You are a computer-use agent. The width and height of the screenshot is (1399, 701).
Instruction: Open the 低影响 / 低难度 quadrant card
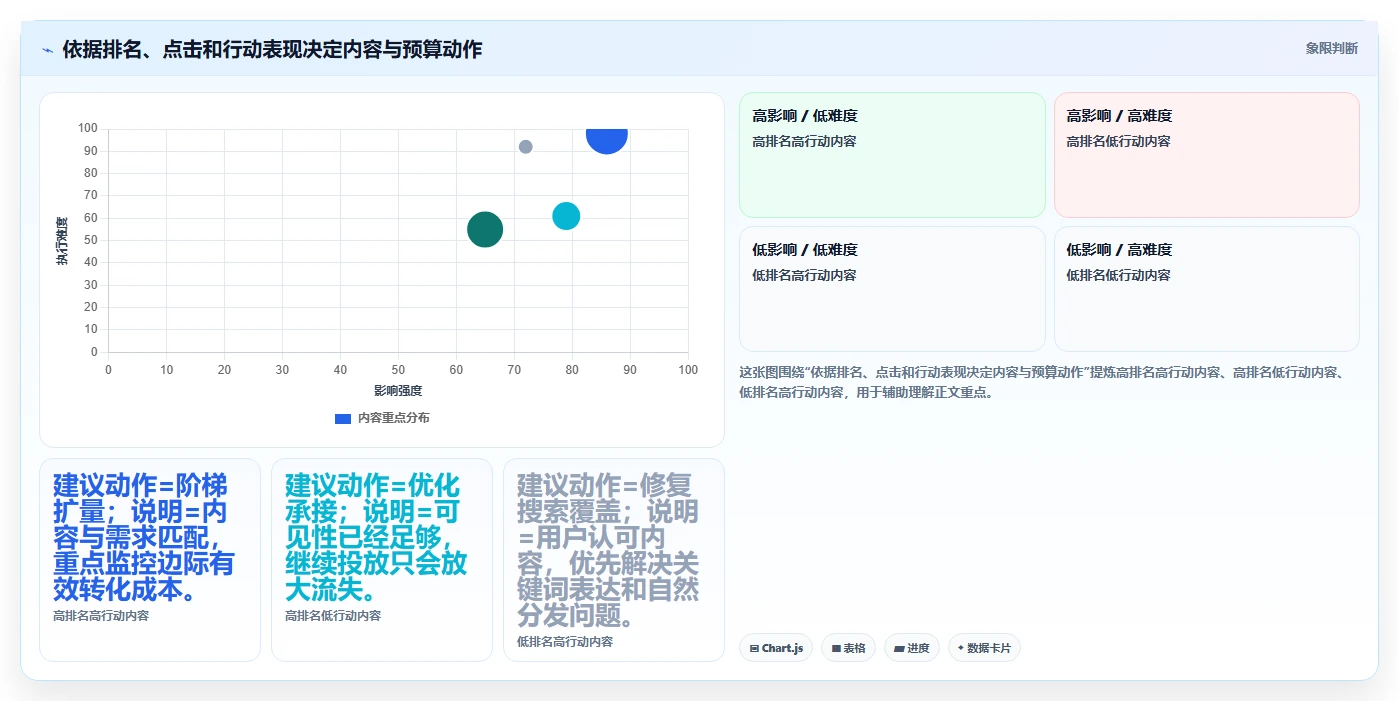click(x=892, y=289)
